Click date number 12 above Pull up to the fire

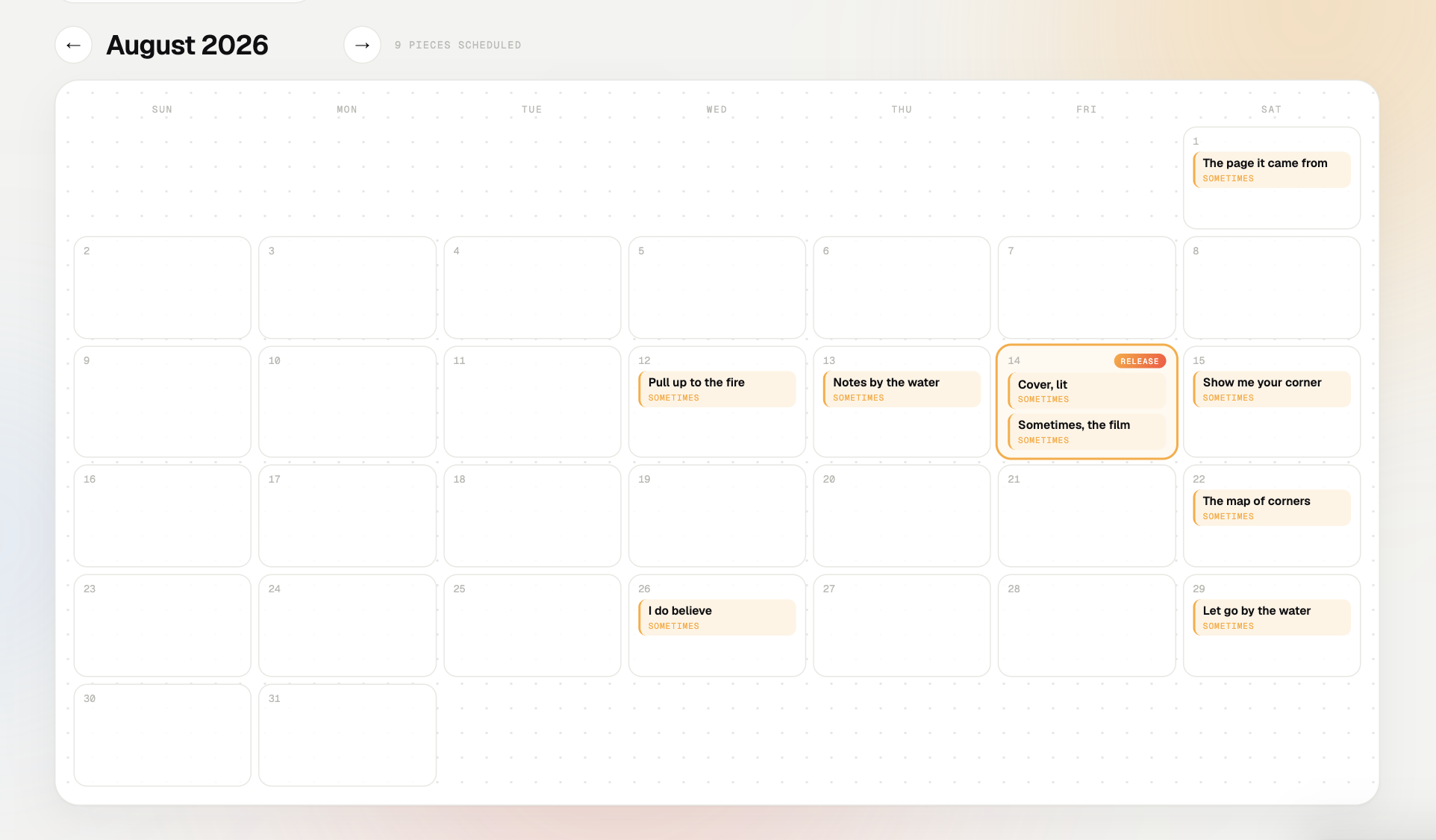click(644, 360)
